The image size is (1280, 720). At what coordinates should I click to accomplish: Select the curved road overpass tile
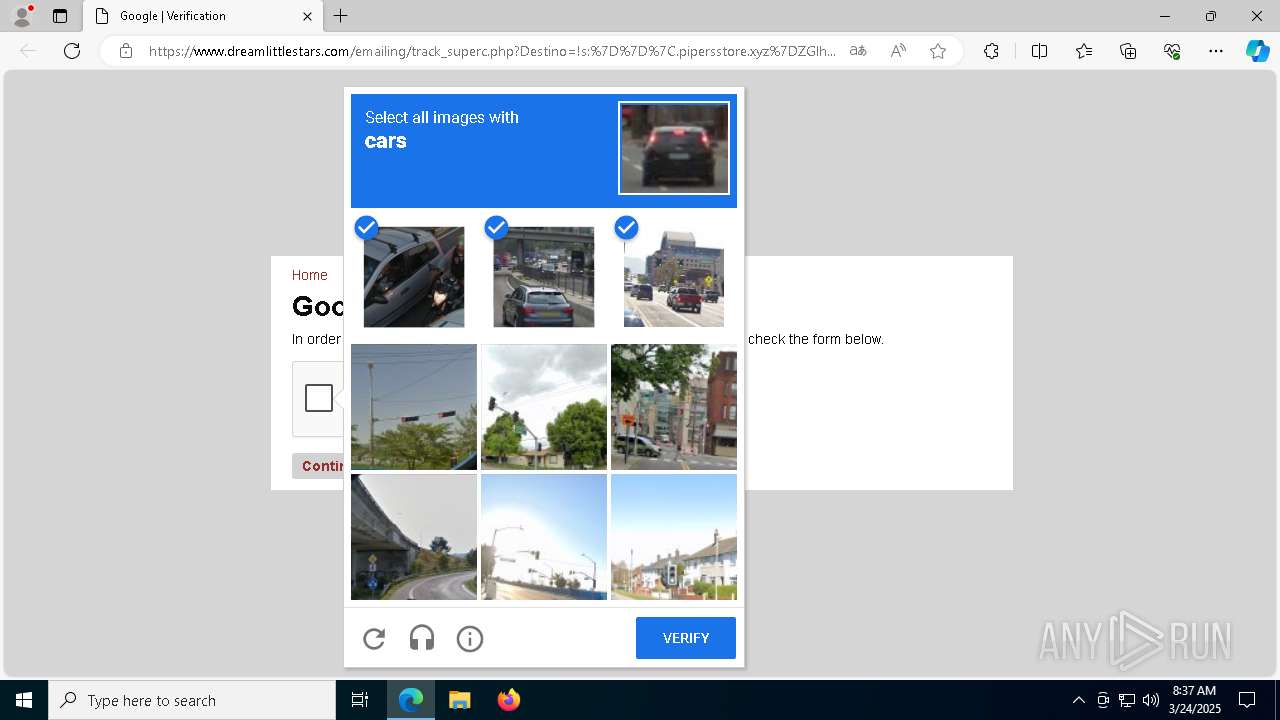click(x=414, y=537)
